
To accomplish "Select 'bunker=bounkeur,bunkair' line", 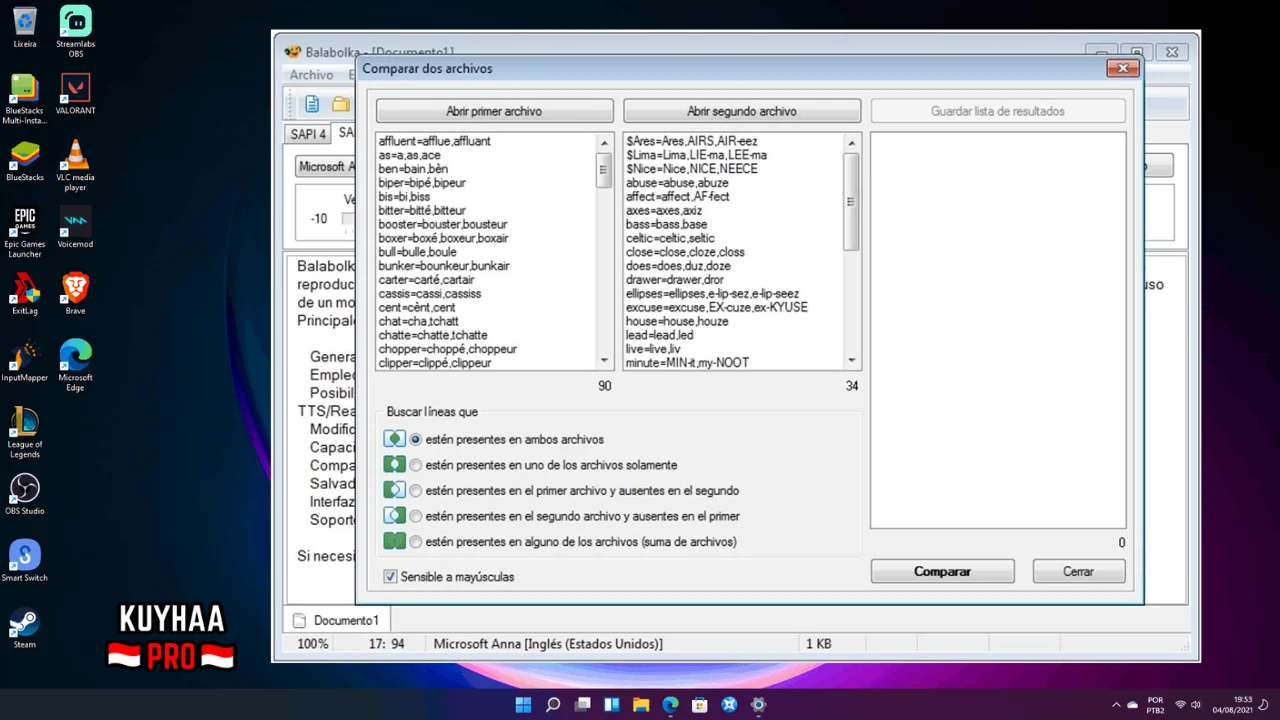I will coord(444,266).
